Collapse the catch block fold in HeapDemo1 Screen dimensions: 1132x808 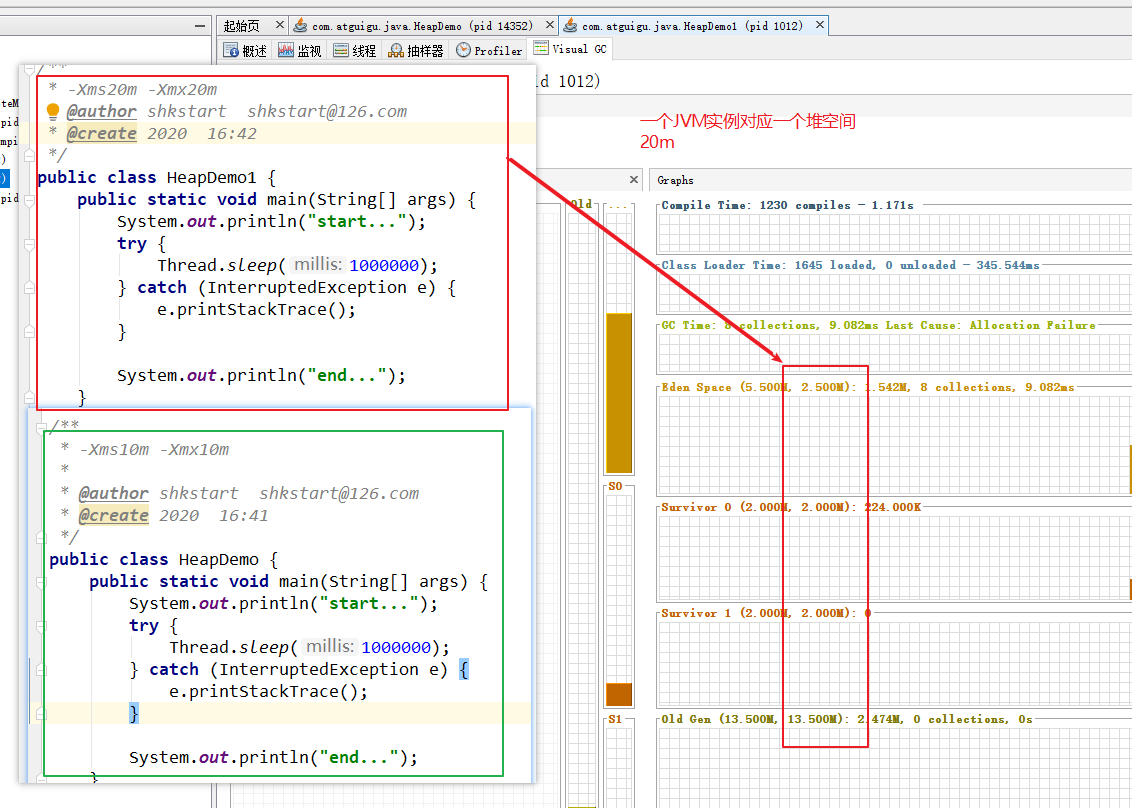pos(30,288)
